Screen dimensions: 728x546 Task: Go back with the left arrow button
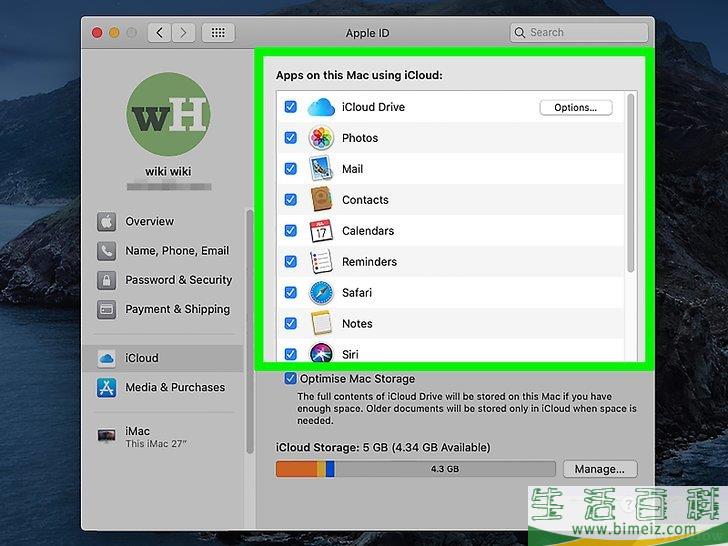(x=159, y=32)
